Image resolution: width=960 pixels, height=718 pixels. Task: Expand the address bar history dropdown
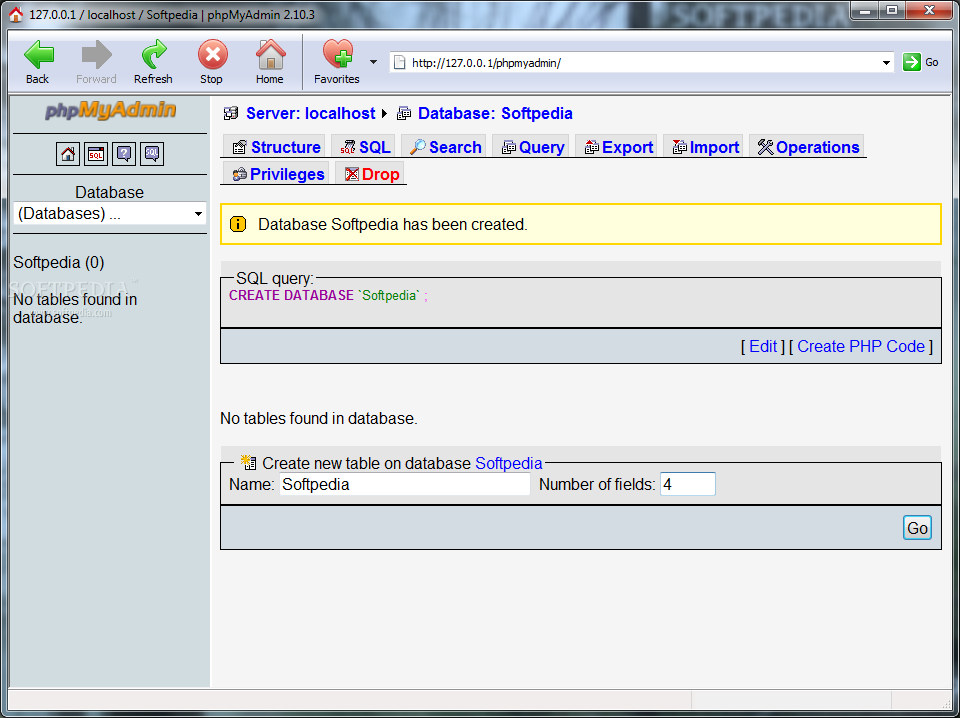point(886,62)
